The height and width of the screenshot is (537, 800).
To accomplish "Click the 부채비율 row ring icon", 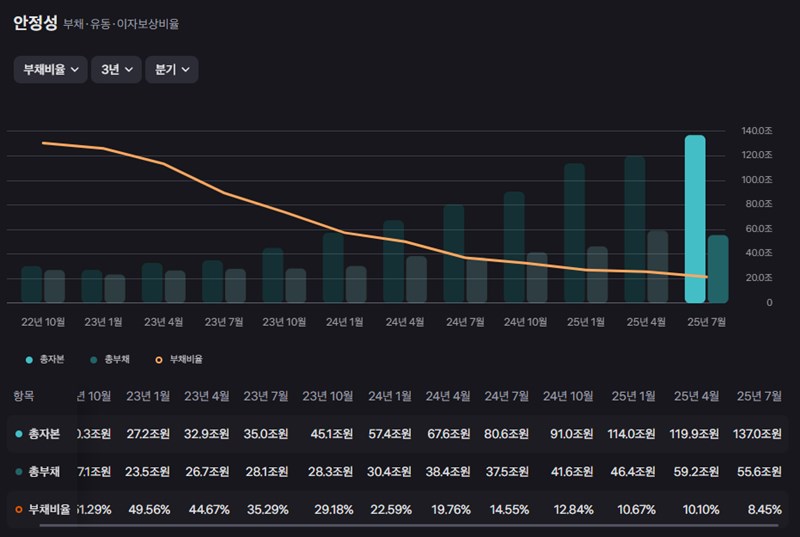I will click(19, 510).
